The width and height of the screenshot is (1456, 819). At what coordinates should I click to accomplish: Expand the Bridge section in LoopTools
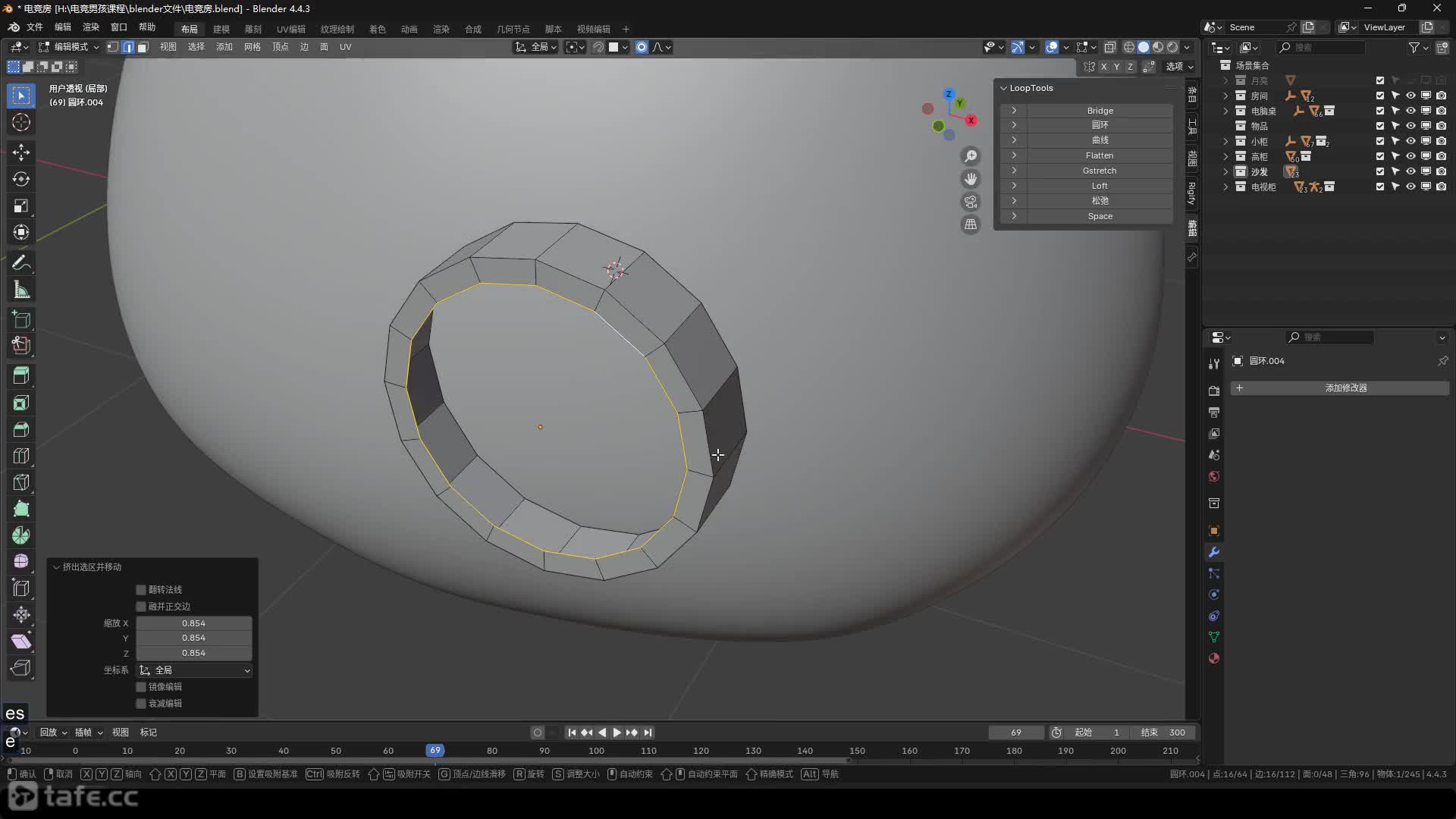pos(1014,111)
